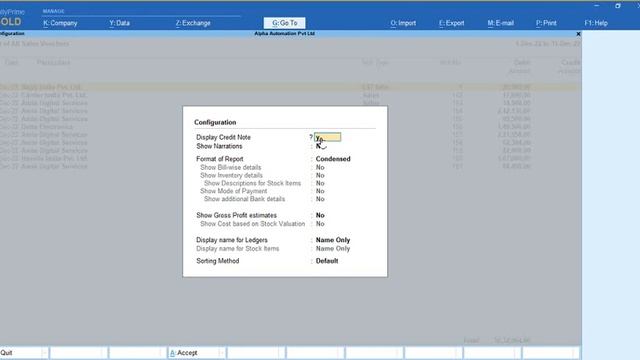Open the Y: Data menu

click(x=119, y=23)
